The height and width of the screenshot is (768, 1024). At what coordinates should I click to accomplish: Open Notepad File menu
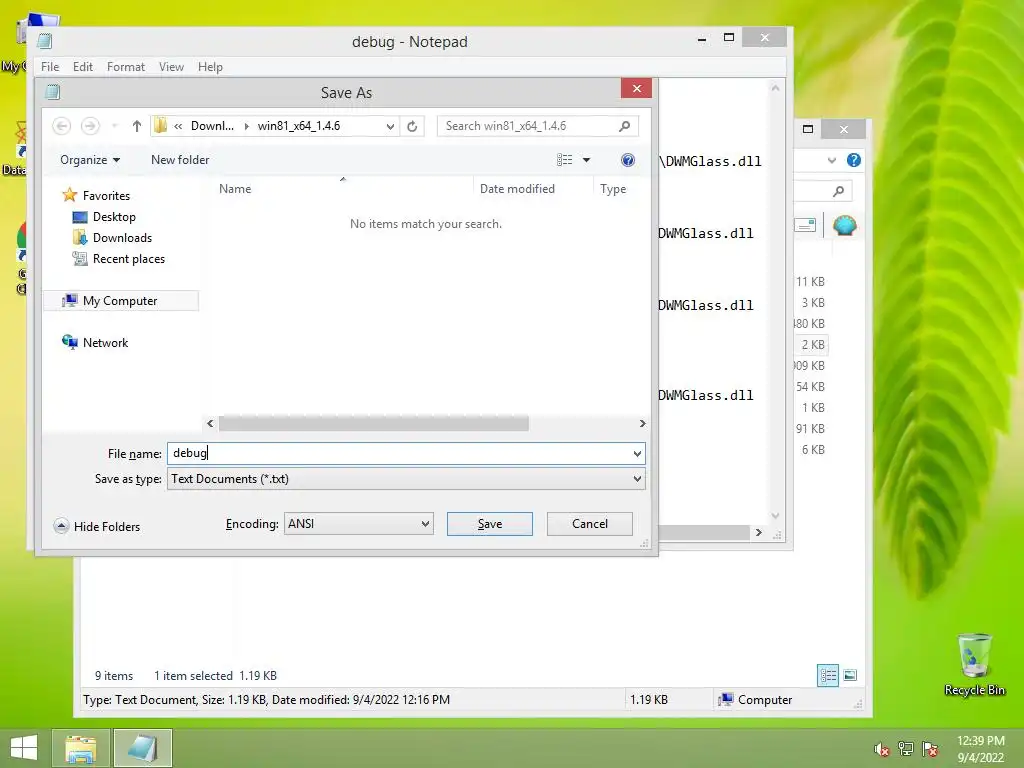pos(50,67)
